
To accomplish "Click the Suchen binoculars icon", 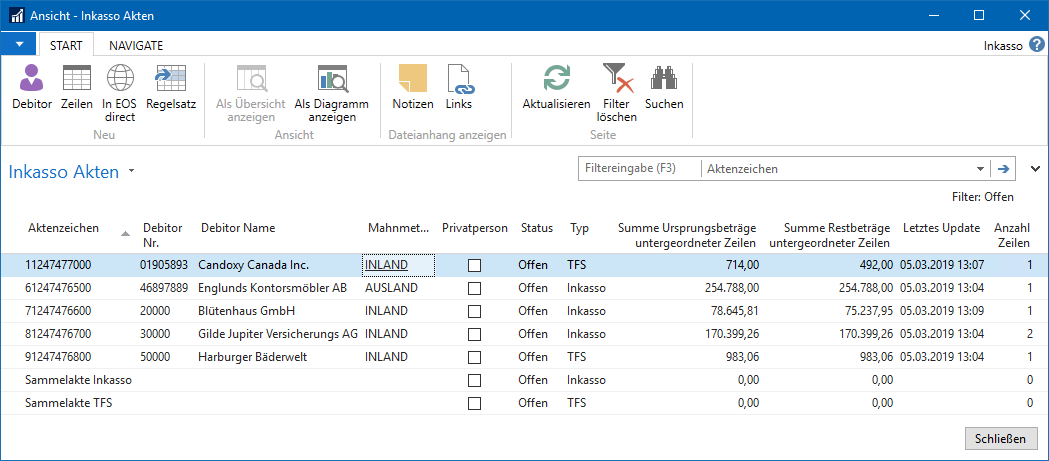I will coord(664,78).
